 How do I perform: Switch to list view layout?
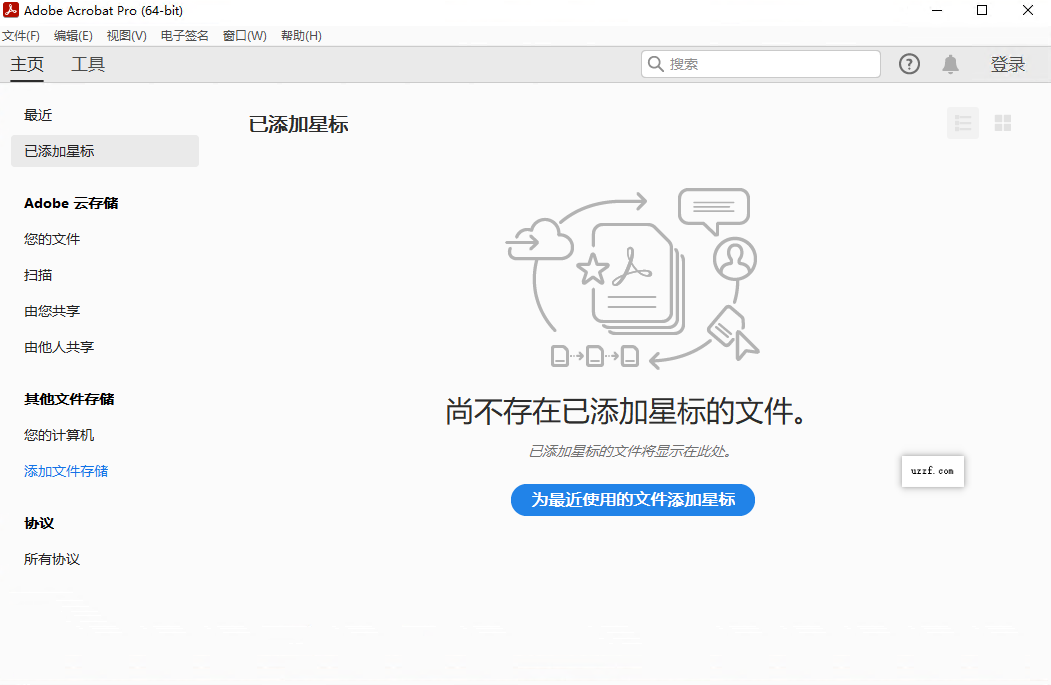pos(963,123)
